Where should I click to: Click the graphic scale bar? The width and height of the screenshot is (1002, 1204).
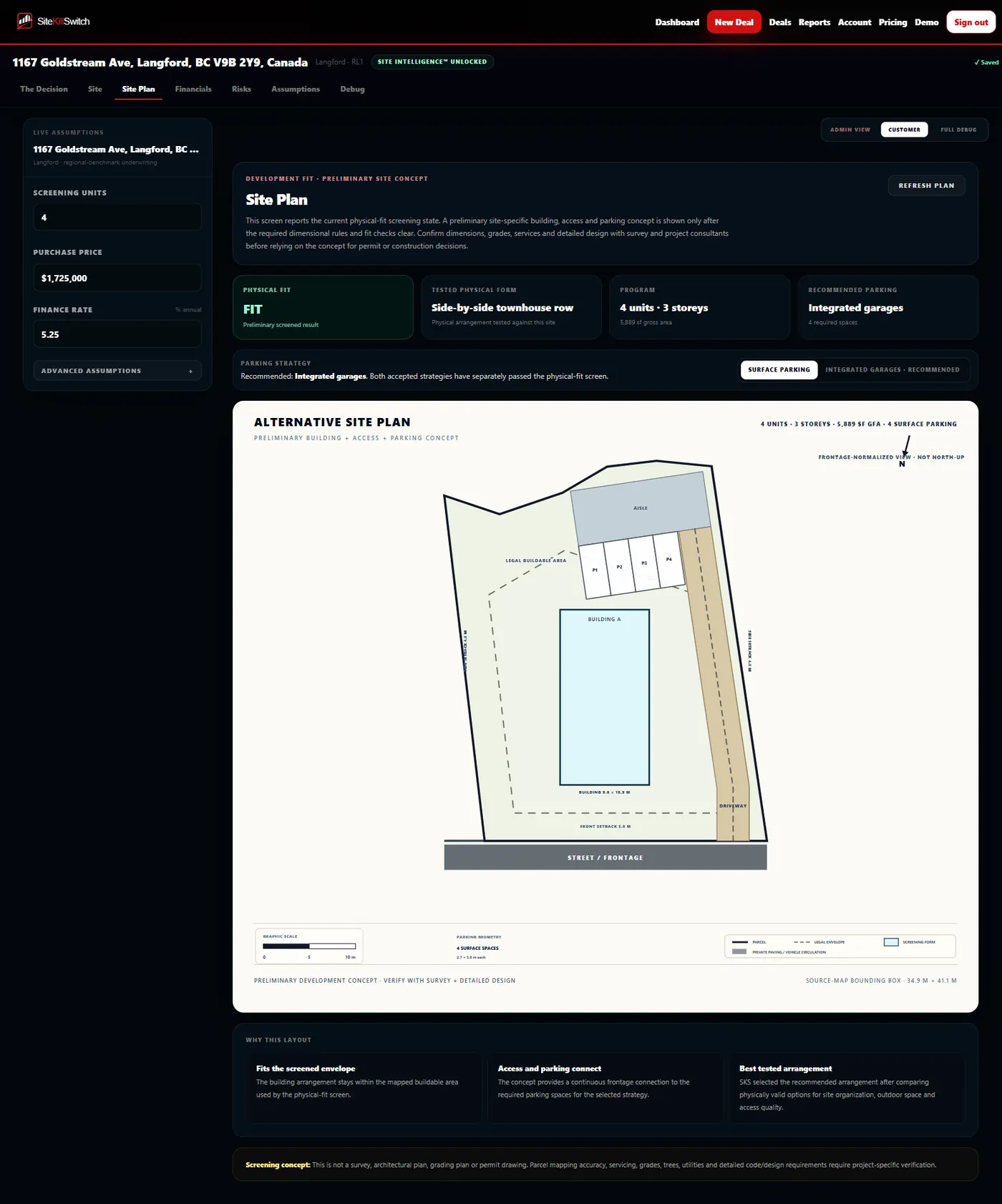point(309,946)
